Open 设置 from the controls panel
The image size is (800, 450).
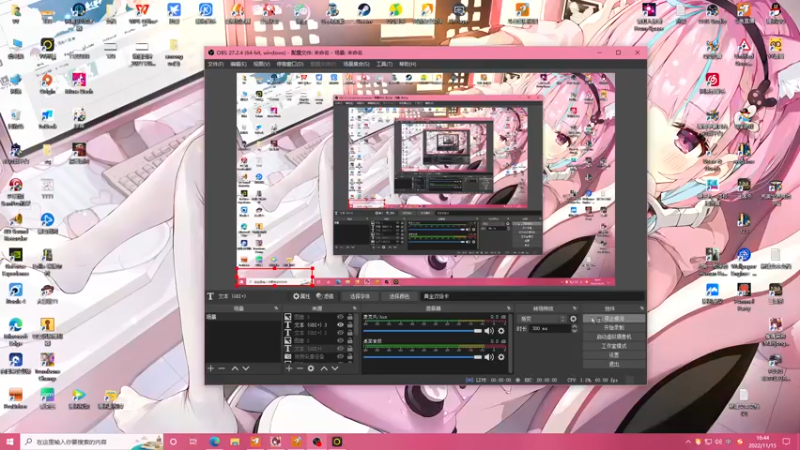614,355
